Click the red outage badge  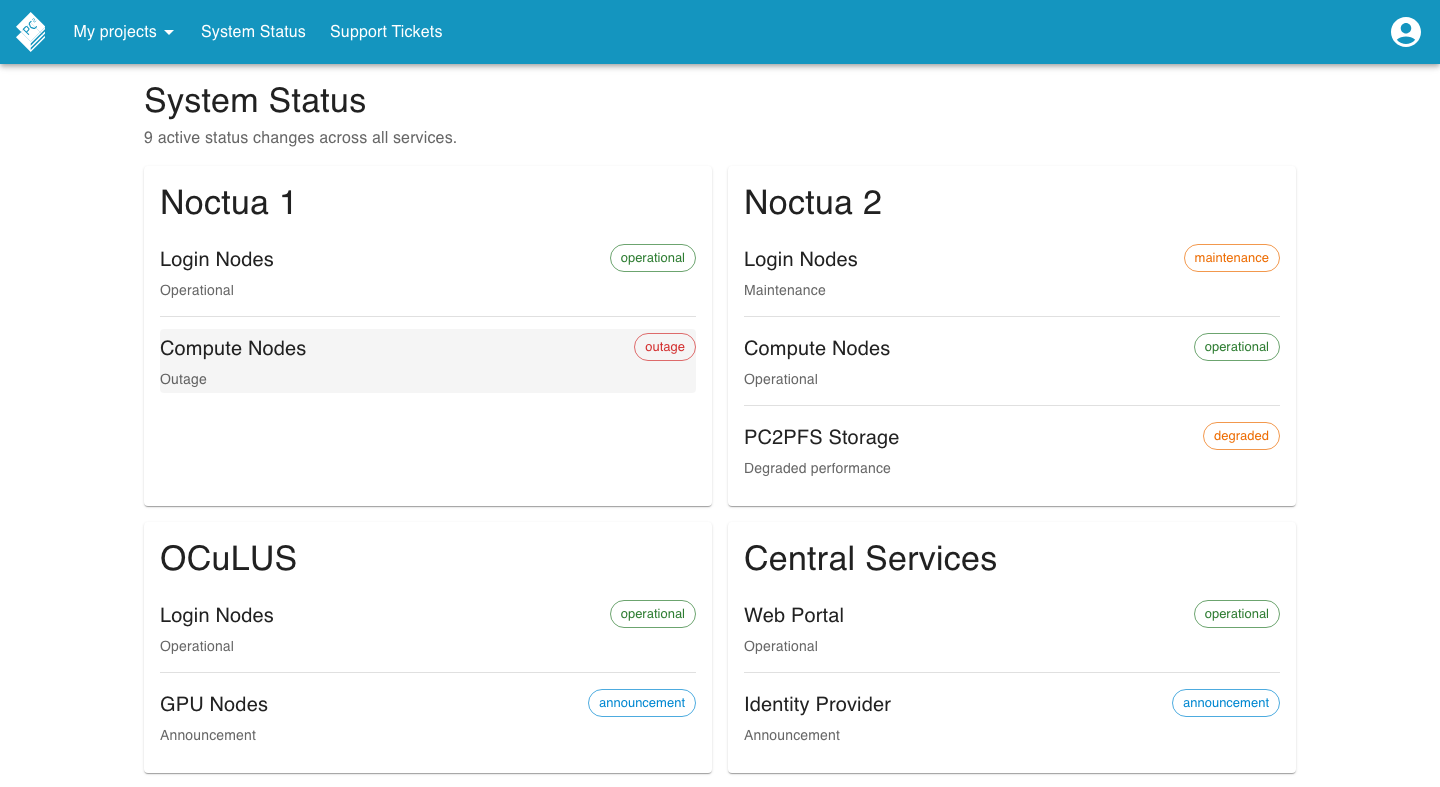coord(665,347)
